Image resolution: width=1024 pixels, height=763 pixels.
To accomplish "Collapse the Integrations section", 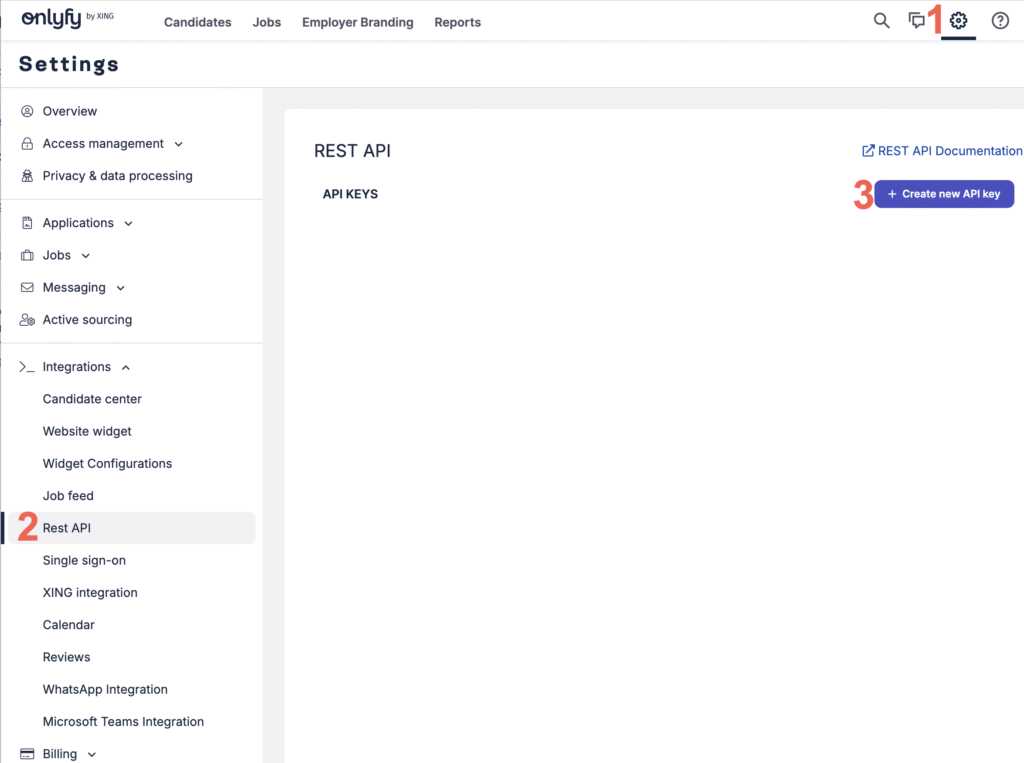I will [x=125, y=367].
